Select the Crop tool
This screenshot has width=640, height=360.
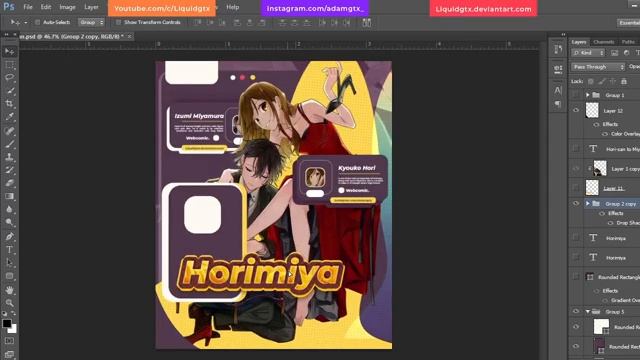coord(9,104)
